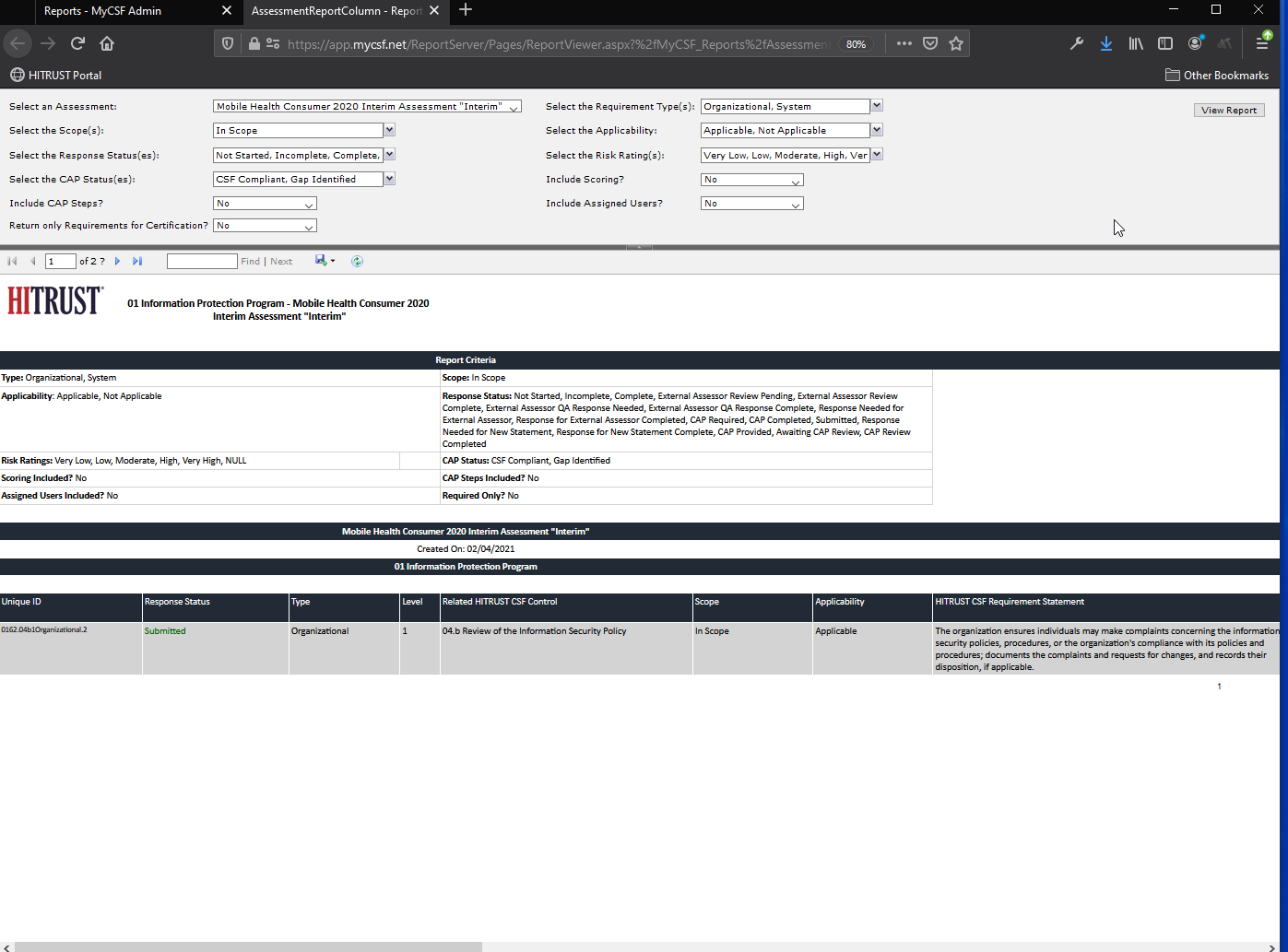Go to first report page
Screen dimensions: 1288x952
tap(12, 262)
